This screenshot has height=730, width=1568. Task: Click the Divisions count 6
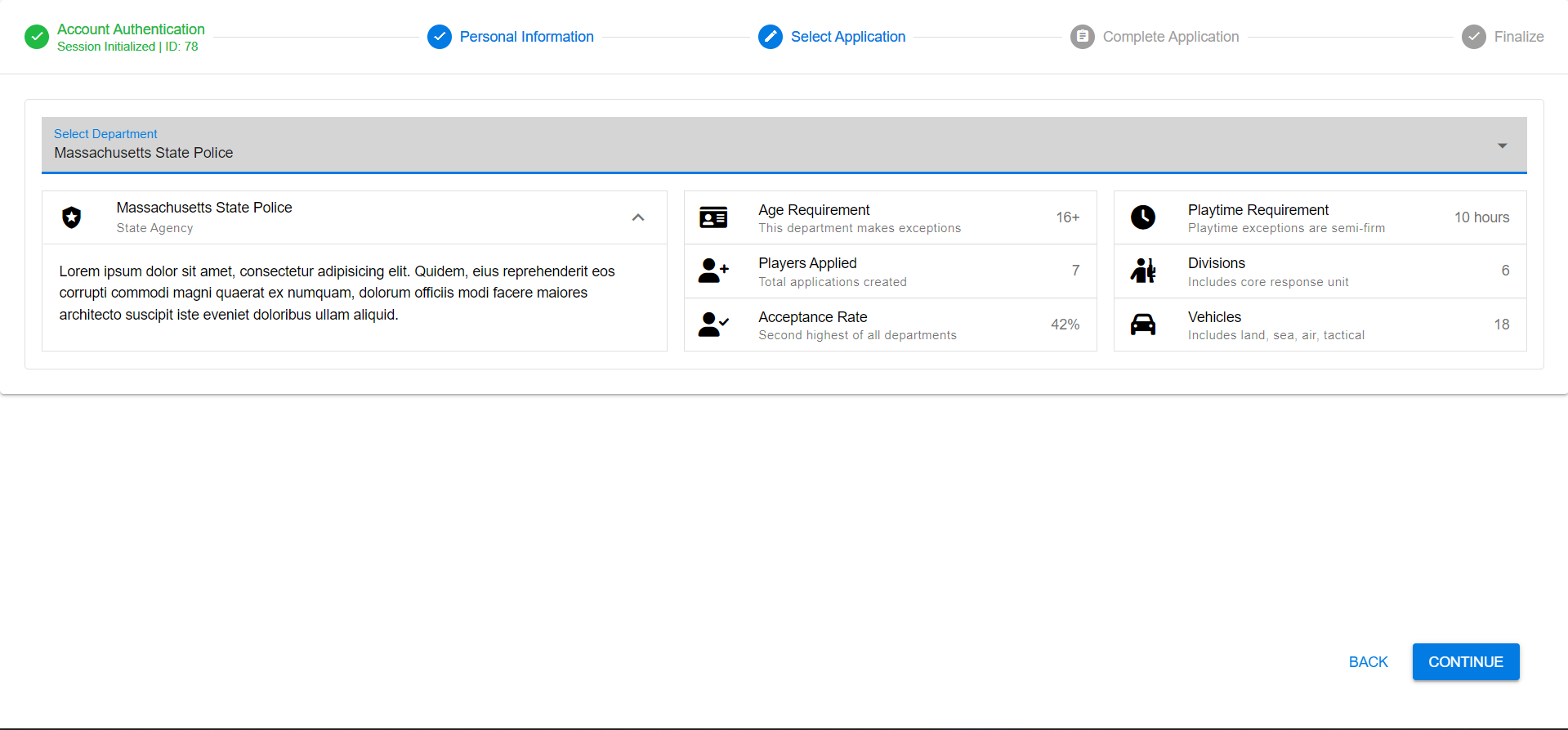1505,271
